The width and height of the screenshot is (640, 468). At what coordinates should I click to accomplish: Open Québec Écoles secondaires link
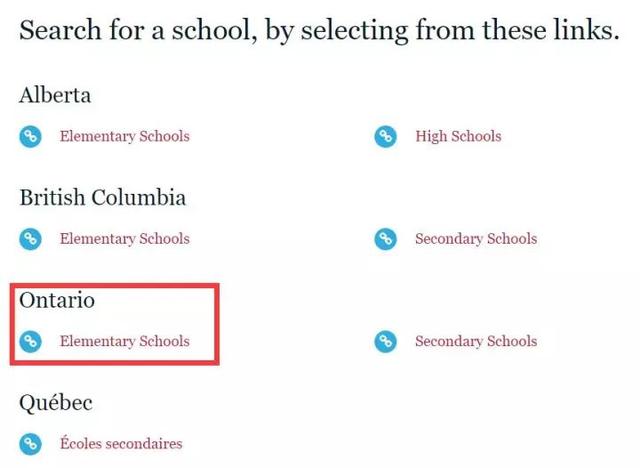click(x=121, y=444)
